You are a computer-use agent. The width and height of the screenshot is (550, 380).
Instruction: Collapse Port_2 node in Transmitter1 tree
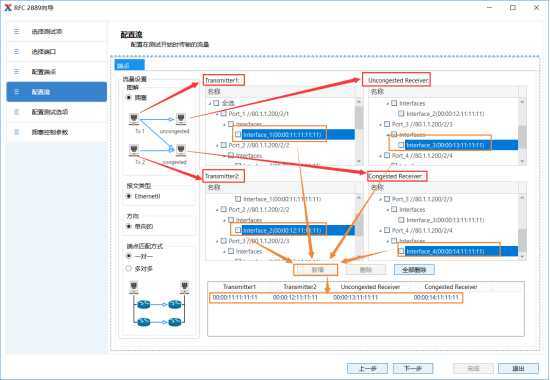coord(217,145)
